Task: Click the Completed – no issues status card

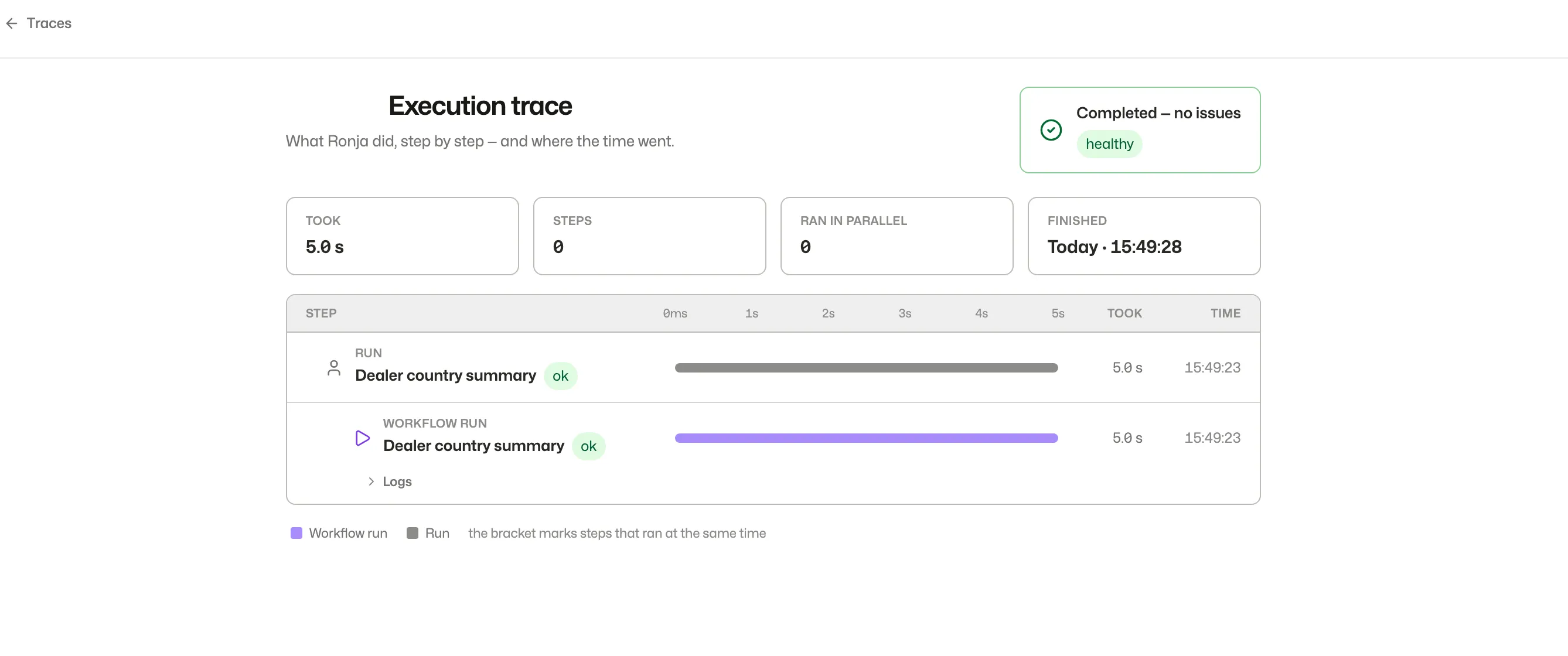Action: pos(1140,129)
